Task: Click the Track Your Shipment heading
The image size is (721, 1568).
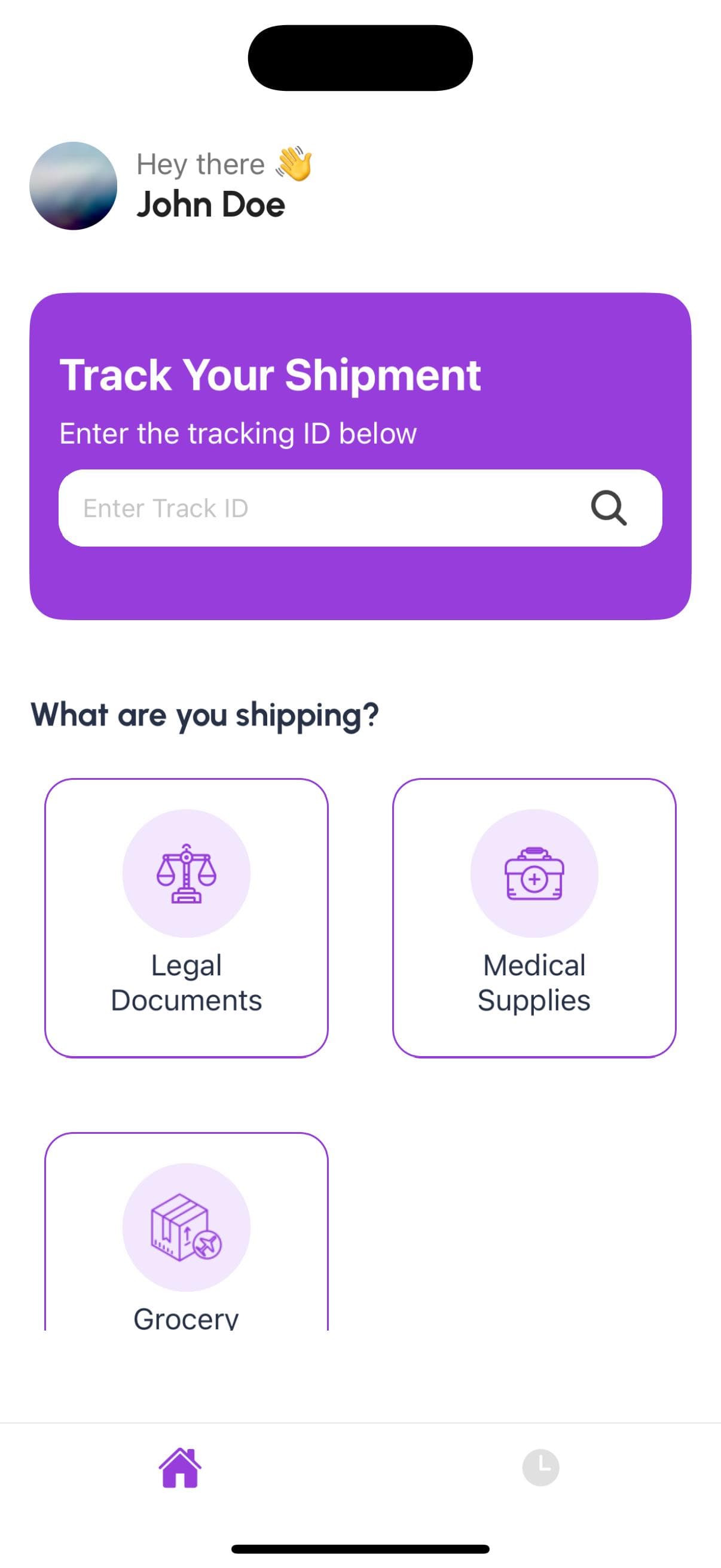Action: pos(270,375)
